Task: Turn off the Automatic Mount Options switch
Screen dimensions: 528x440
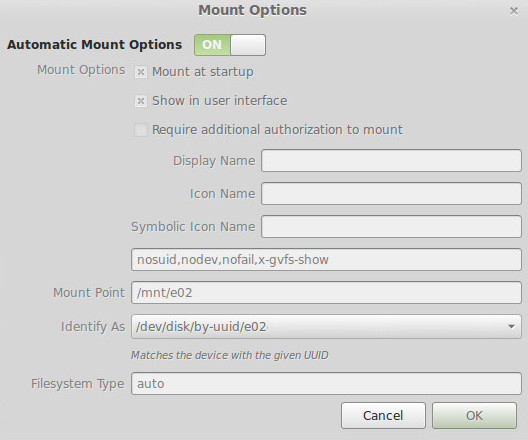Action: pos(230,45)
